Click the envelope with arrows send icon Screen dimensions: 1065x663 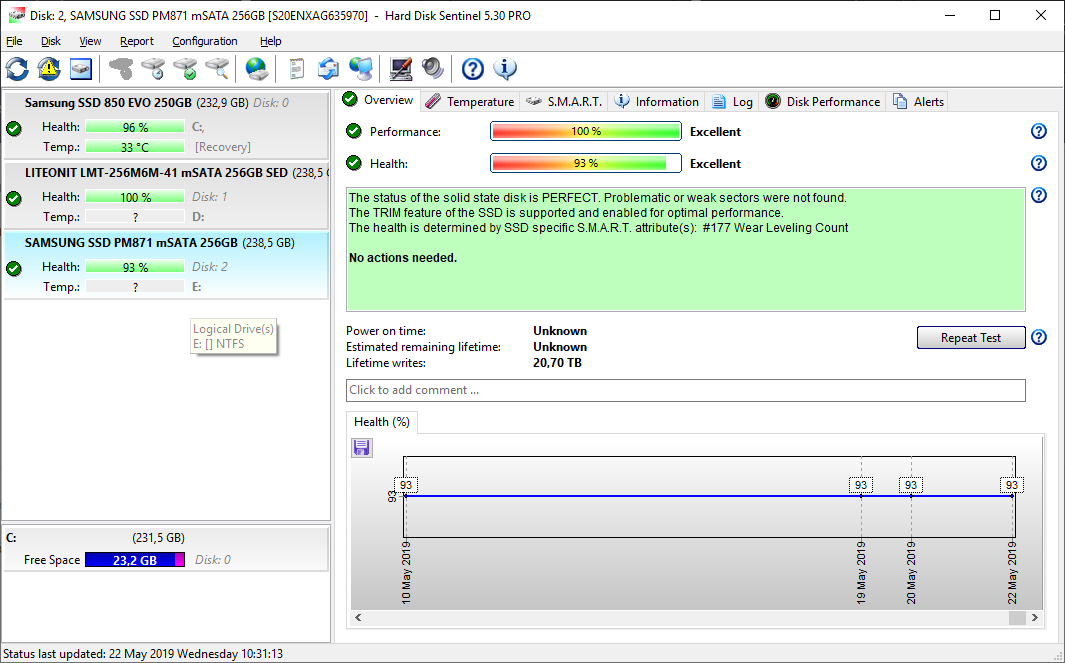coord(328,69)
